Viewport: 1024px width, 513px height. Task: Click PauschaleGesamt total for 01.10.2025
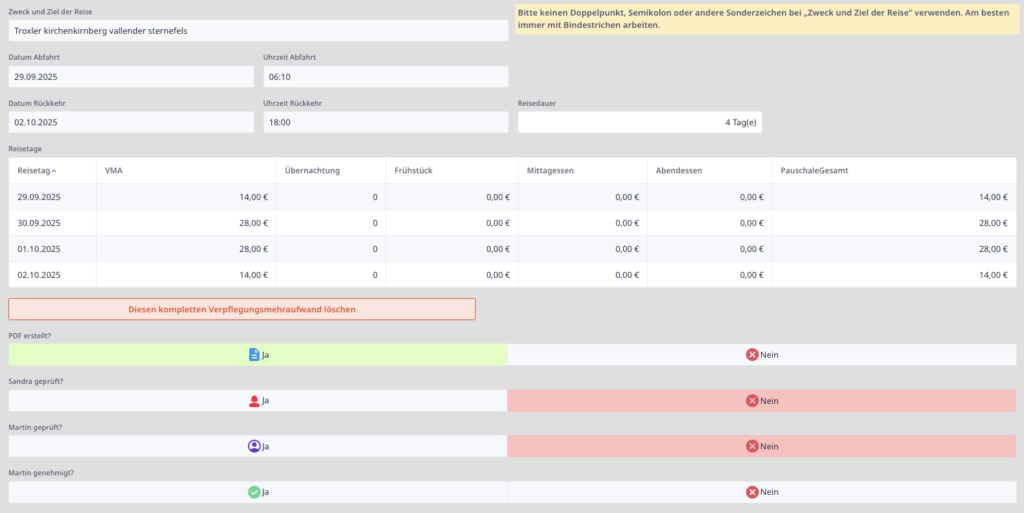click(x=893, y=249)
